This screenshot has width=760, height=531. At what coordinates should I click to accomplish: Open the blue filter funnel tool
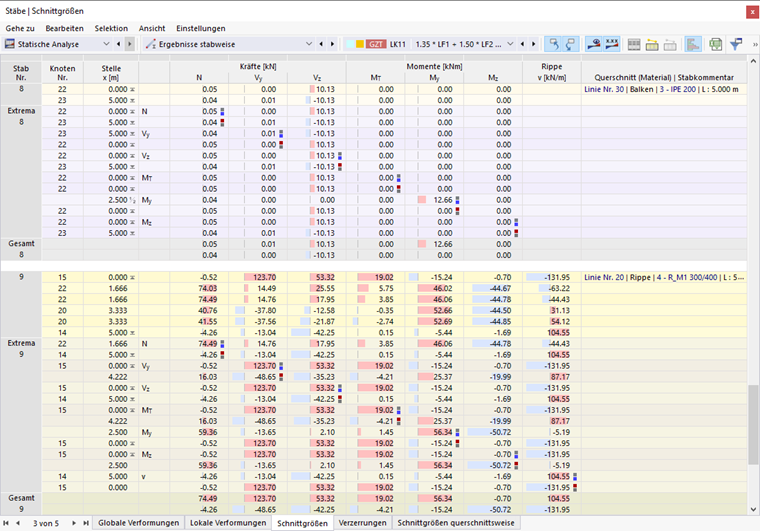point(736,44)
